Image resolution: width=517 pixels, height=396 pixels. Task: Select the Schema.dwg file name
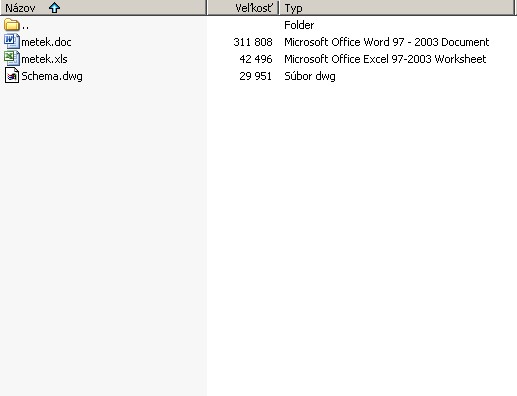[52, 76]
